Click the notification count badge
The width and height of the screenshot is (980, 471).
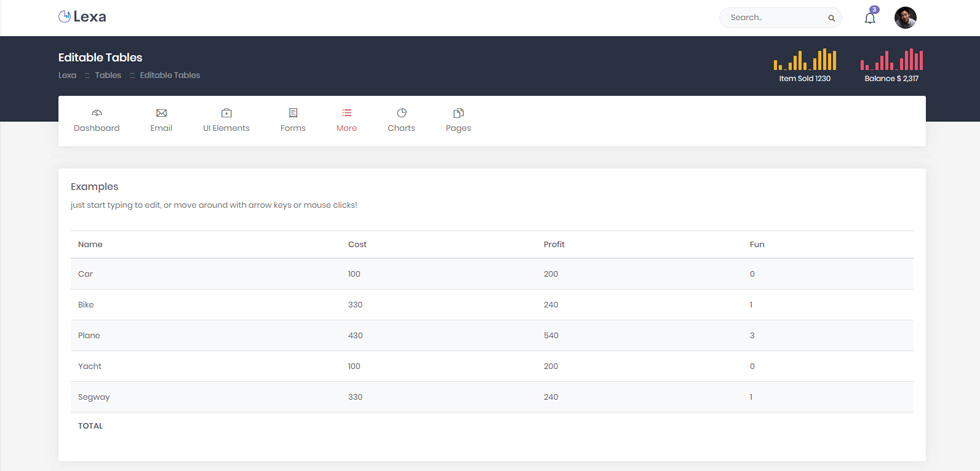[874, 9]
